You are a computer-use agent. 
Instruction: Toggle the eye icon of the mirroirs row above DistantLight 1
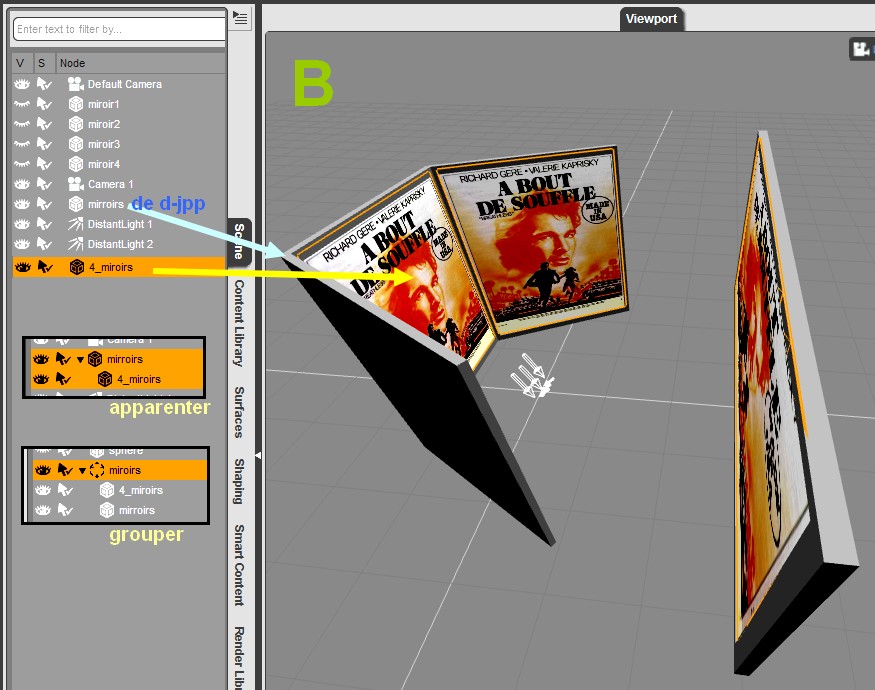click(22, 204)
